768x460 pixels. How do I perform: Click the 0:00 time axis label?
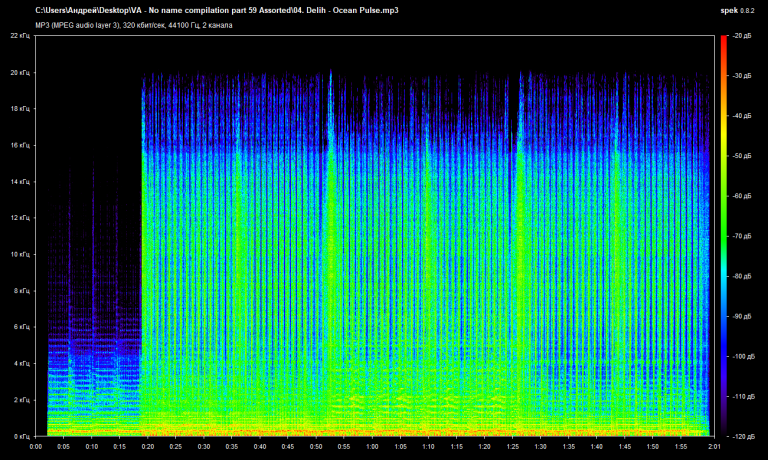[36, 447]
